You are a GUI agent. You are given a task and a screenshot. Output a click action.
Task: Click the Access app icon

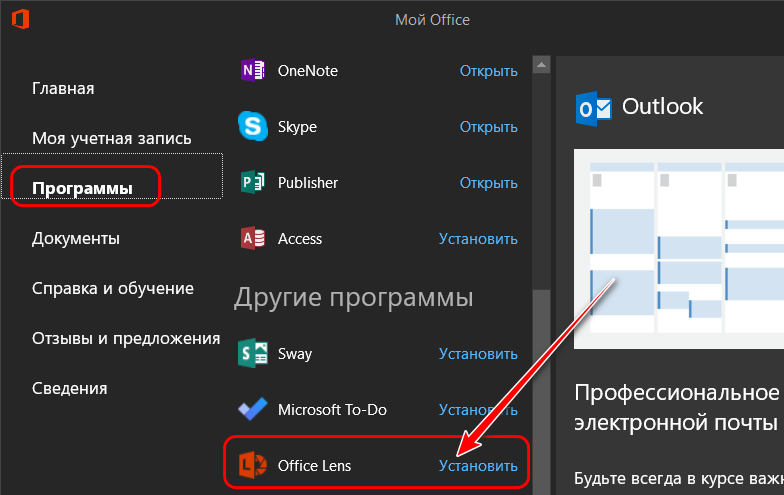pos(252,238)
